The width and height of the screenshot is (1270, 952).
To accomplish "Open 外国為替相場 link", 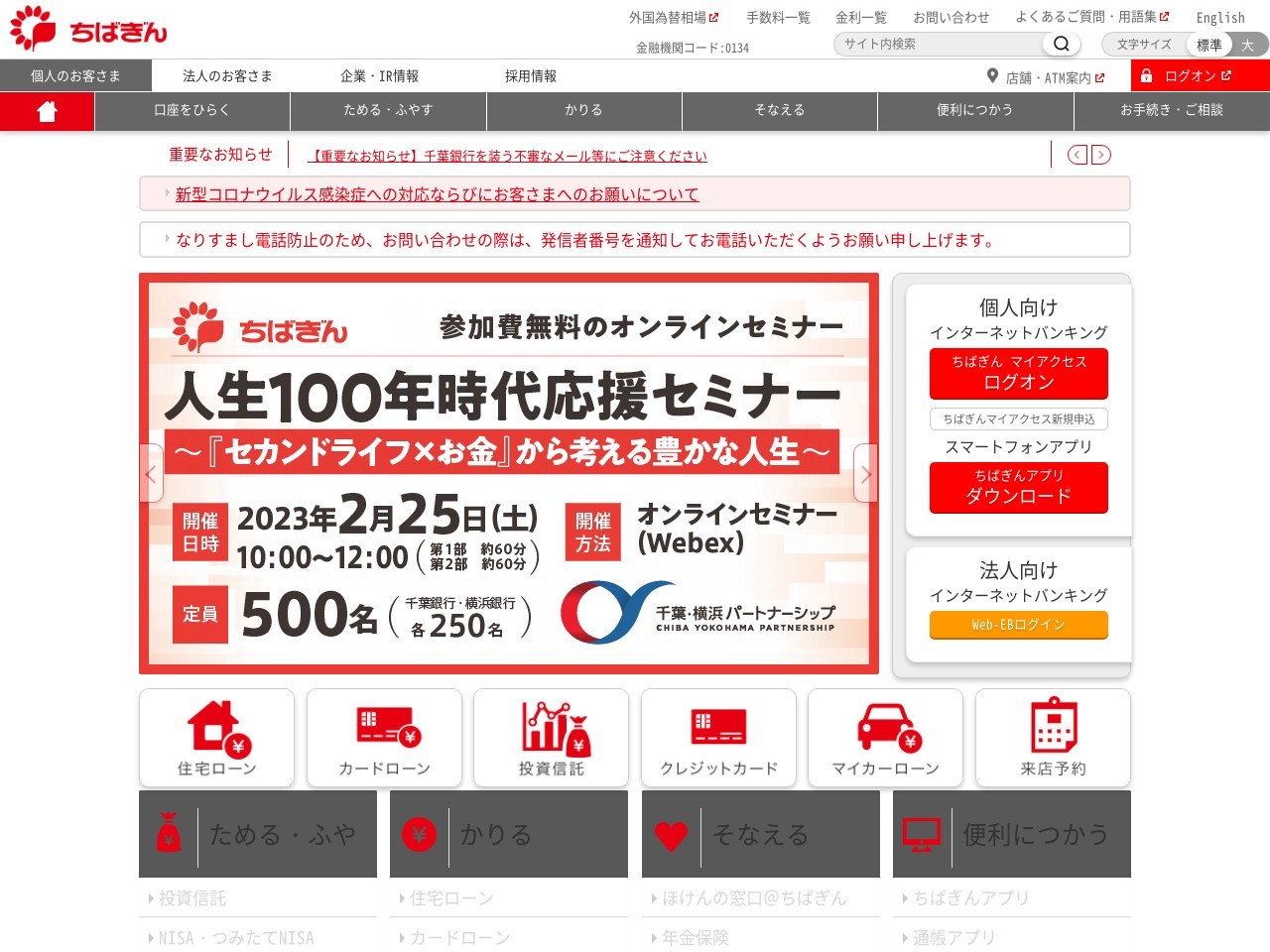I will point(674,17).
